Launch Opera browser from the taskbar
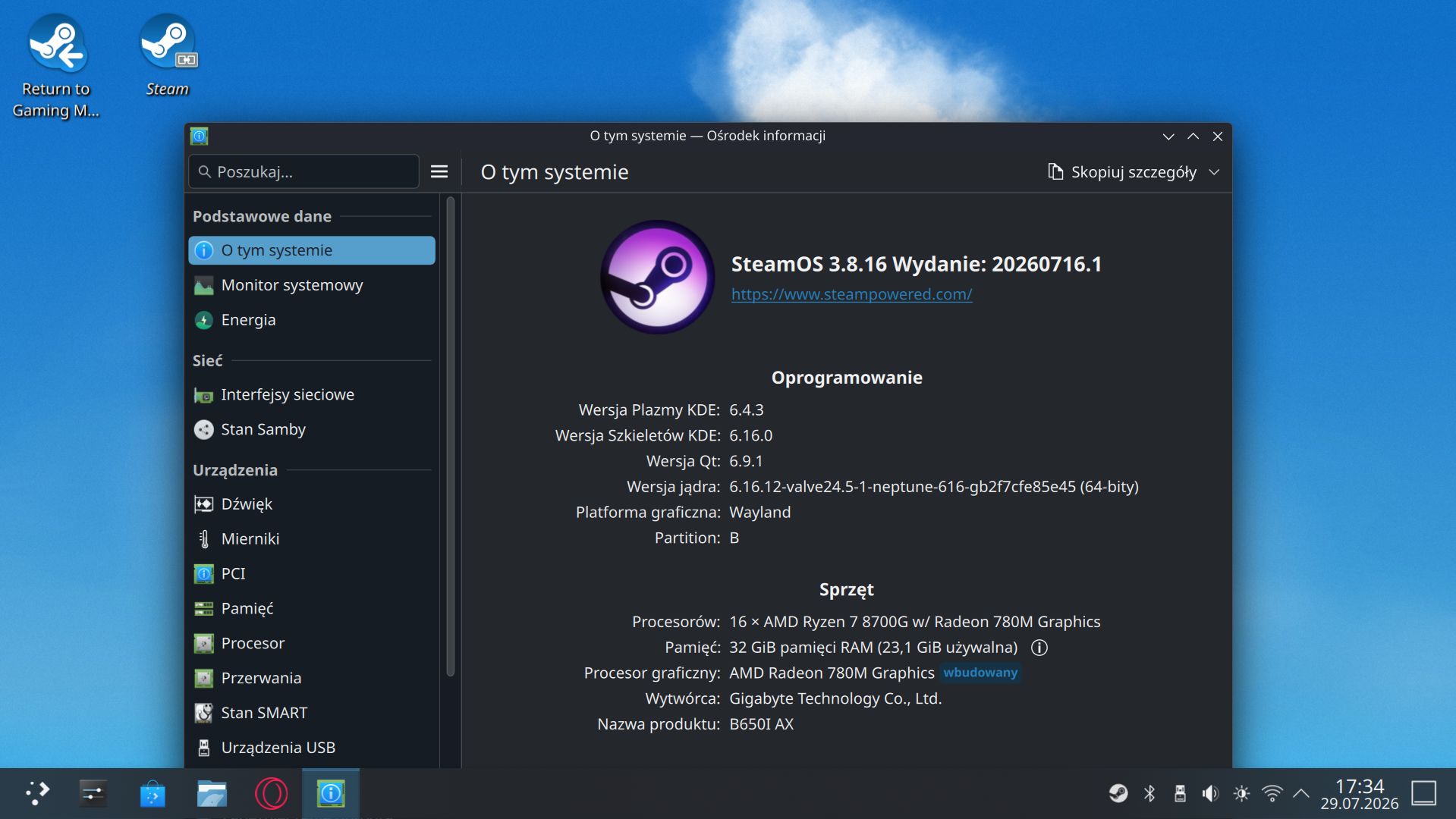Viewport: 1456px width, 819px height. 271,793
